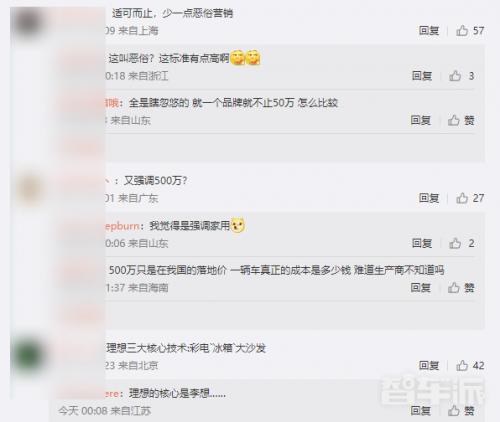The width and height of the screenshot is (500, 422).
Task: Reply to 理想的核心是李想 comment
Action: 421,411
